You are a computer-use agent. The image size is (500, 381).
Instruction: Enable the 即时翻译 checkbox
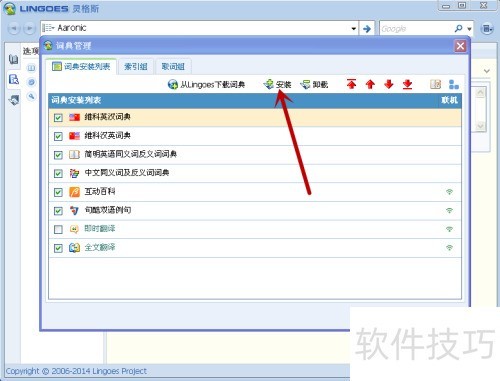coord(58,230)
